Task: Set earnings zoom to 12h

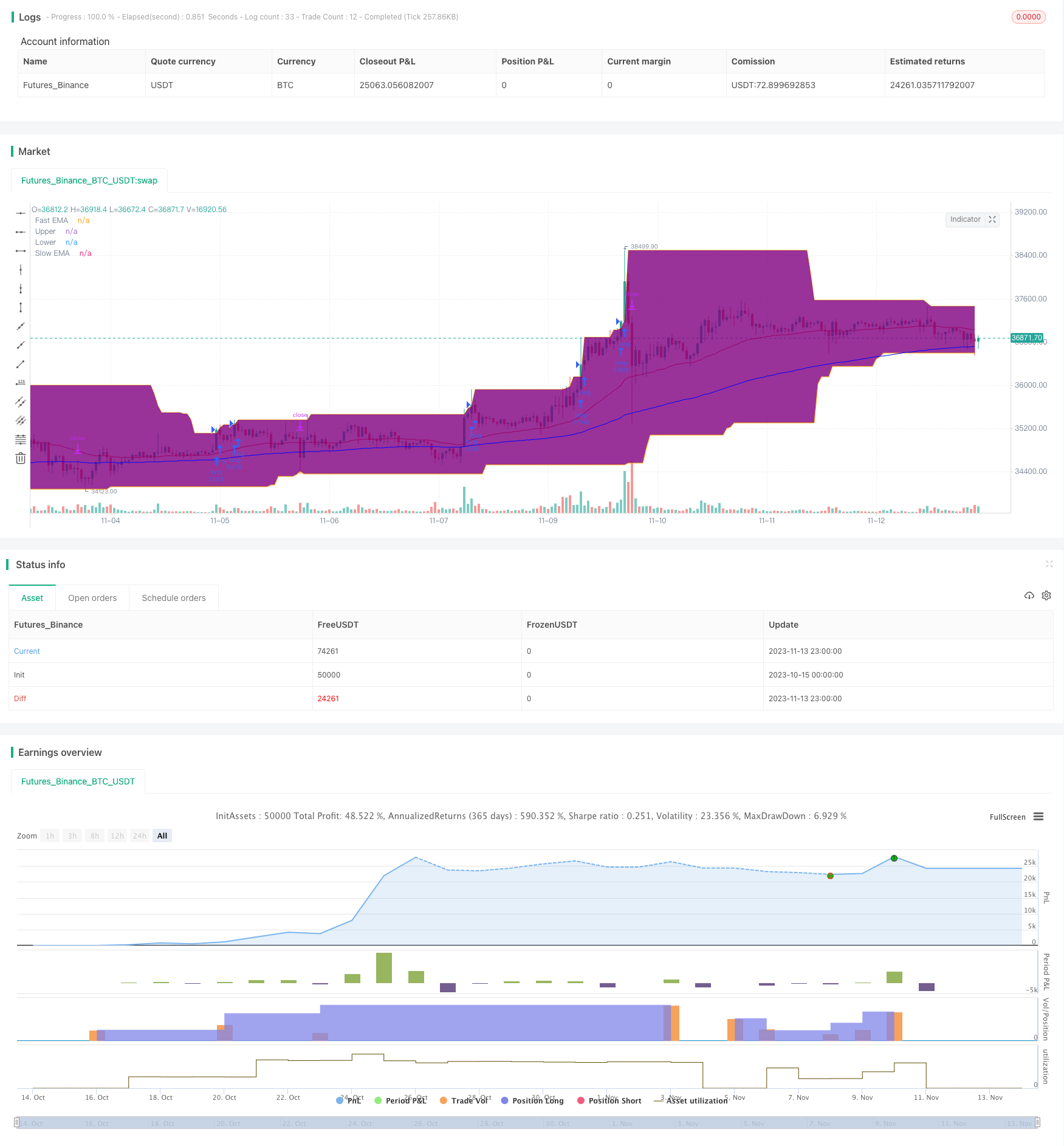Action: pos(117,836)
